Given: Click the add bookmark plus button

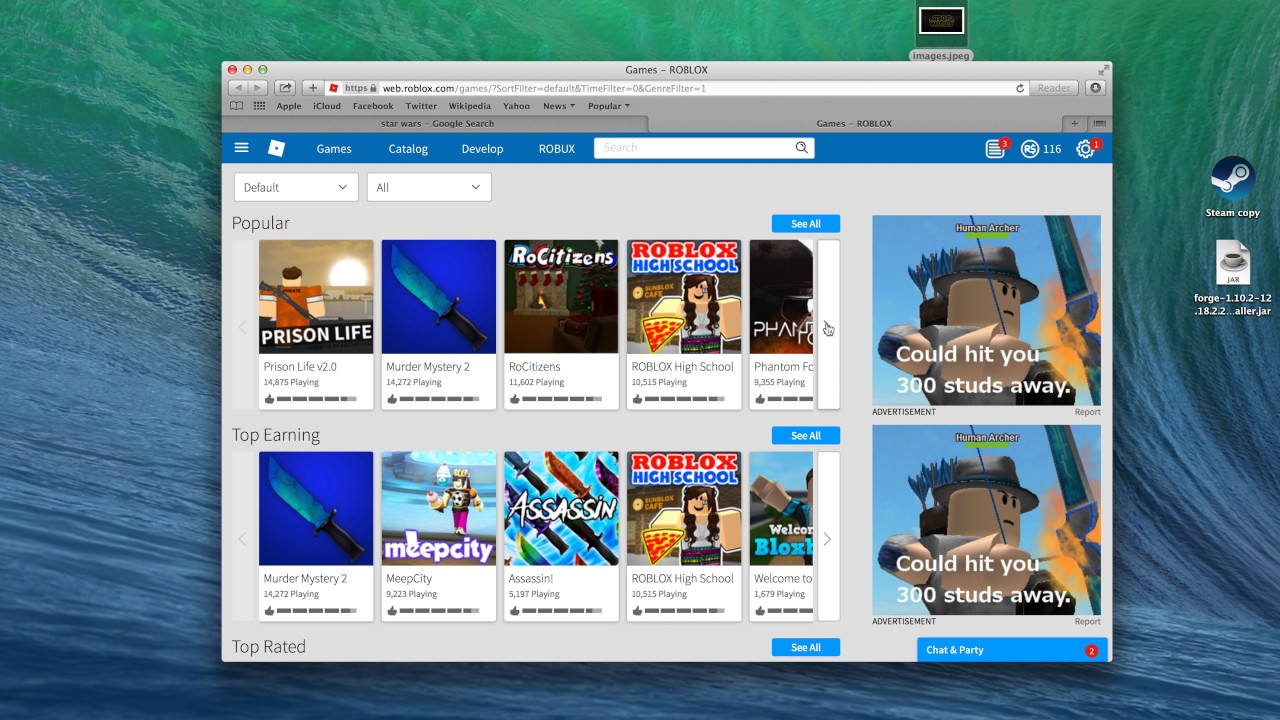Looking at the screenshot, I should coord(312,88).
